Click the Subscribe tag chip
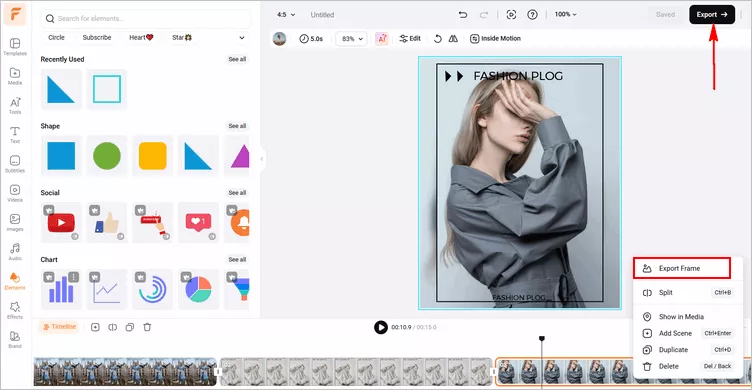Screen dimensions: 752x390 [96, 37]
